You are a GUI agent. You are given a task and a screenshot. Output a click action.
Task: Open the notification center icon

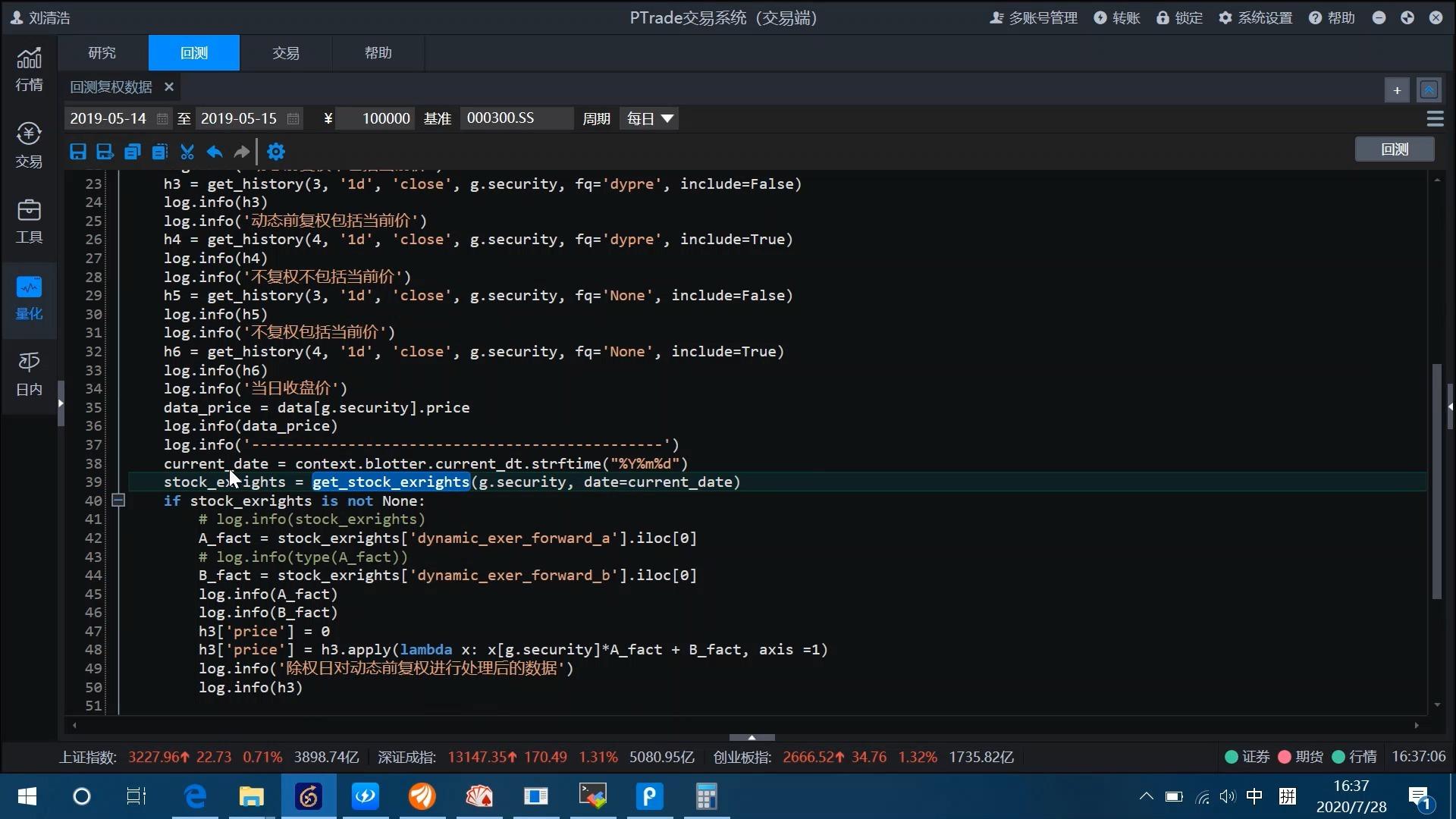pyautogui.click(x=1419, y=797)
